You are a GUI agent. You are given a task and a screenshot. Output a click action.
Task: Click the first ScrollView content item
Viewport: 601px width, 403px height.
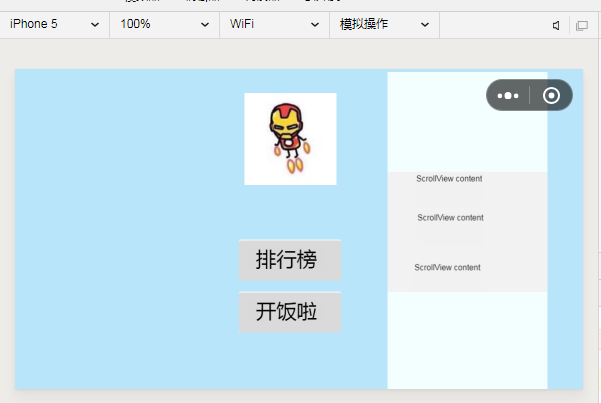449,179
